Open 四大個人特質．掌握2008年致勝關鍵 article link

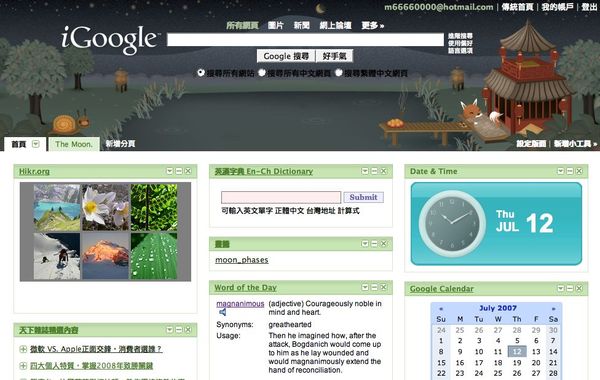91,366
